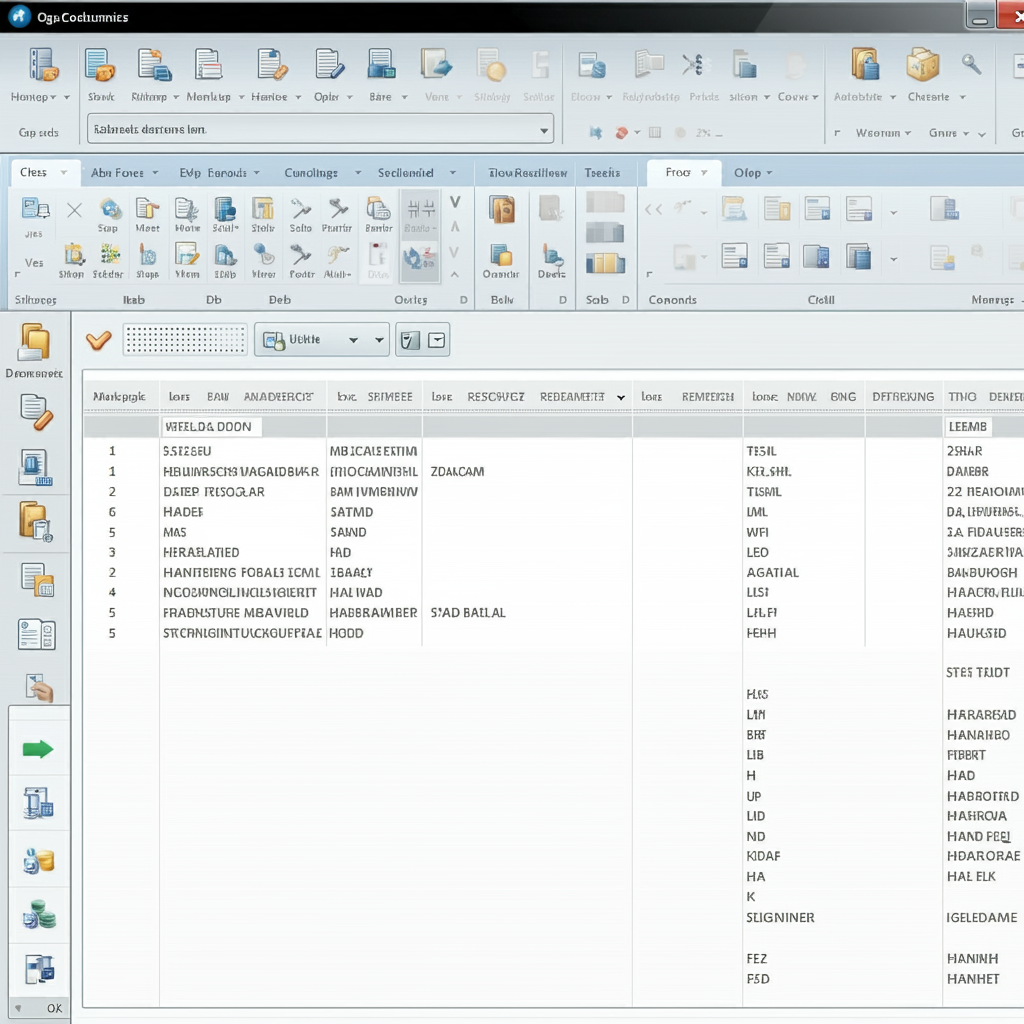
Task: Select the Moet ribbon icon
Action: (147, 210)
